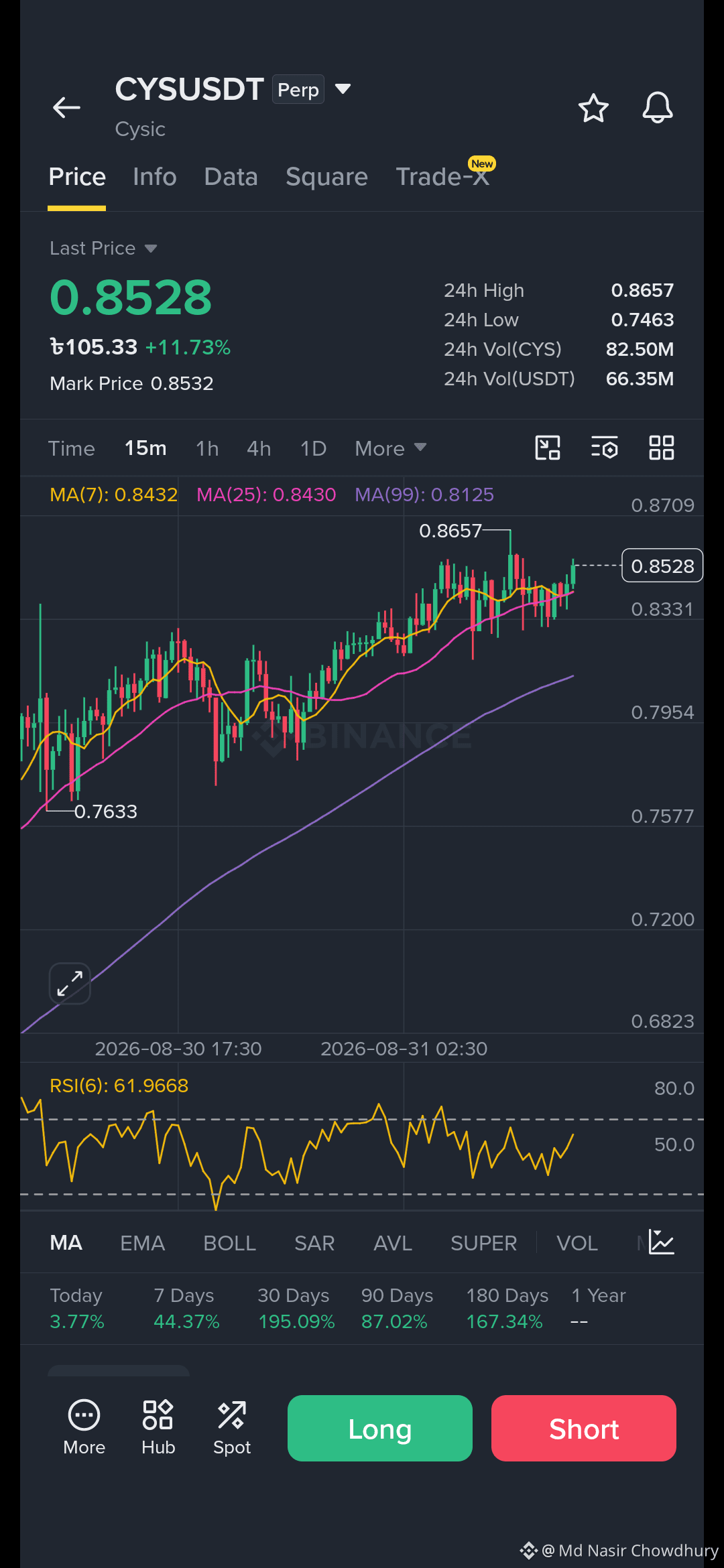Toggle the AVL indicator
This screenshot has height=1568, width=724.
(393, 1243)
